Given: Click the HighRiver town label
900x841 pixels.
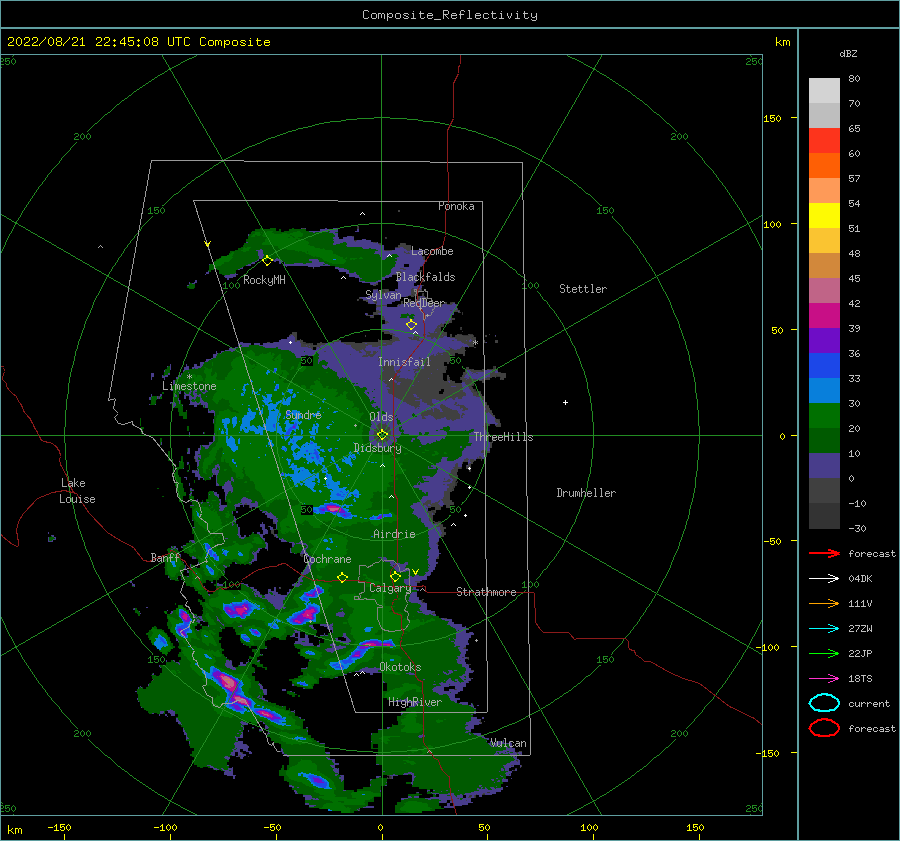Looking at the screenshot, I should tap(414, 702).
